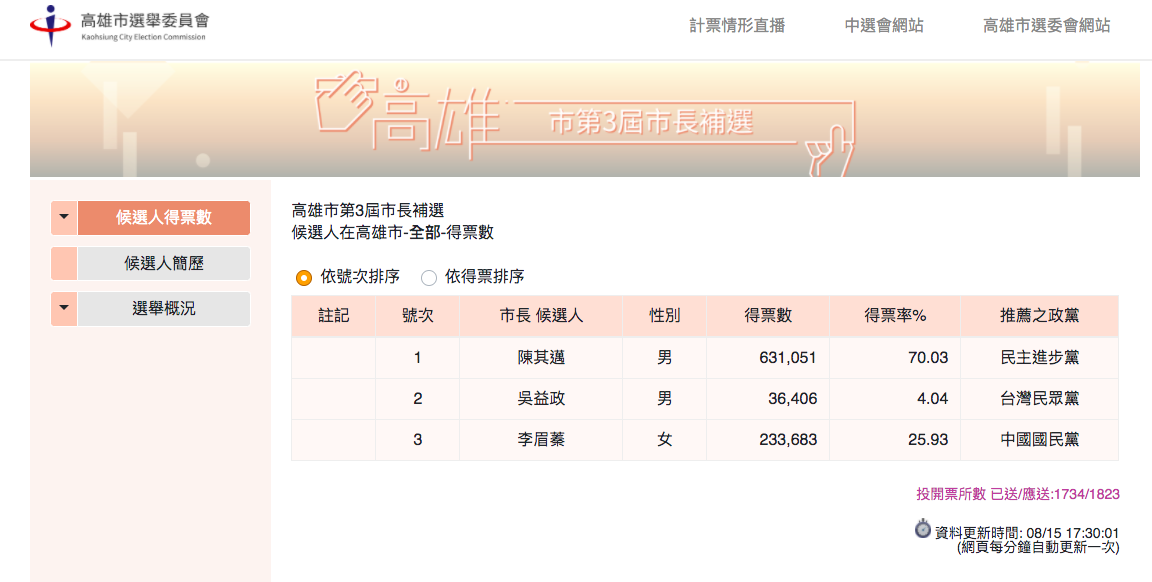Viewport: 1152px width, 582px height.
Task: Expand the 選舉概況 sidebar arrow
Action: 62,308
